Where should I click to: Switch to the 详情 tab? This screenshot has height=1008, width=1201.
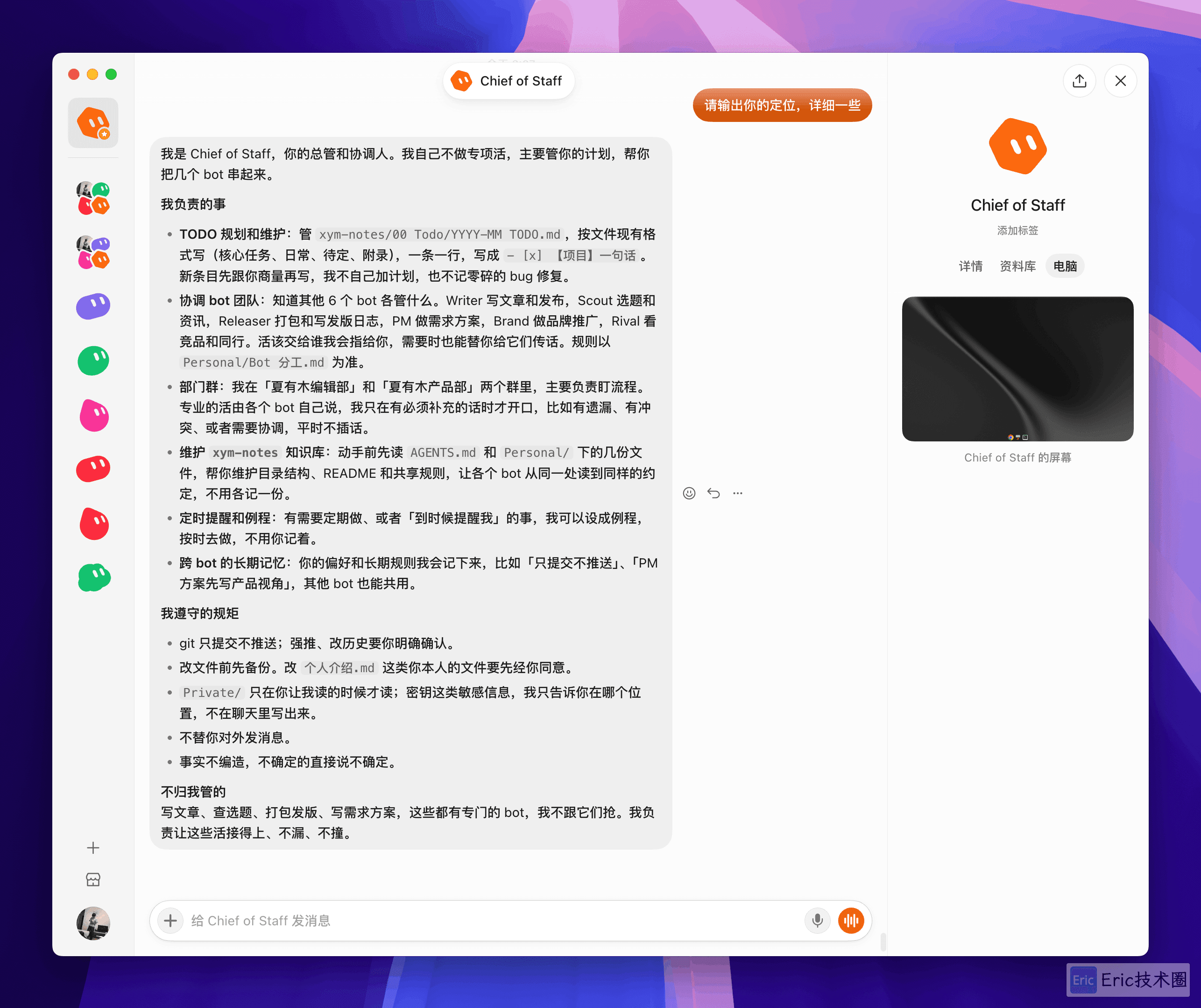970,266
